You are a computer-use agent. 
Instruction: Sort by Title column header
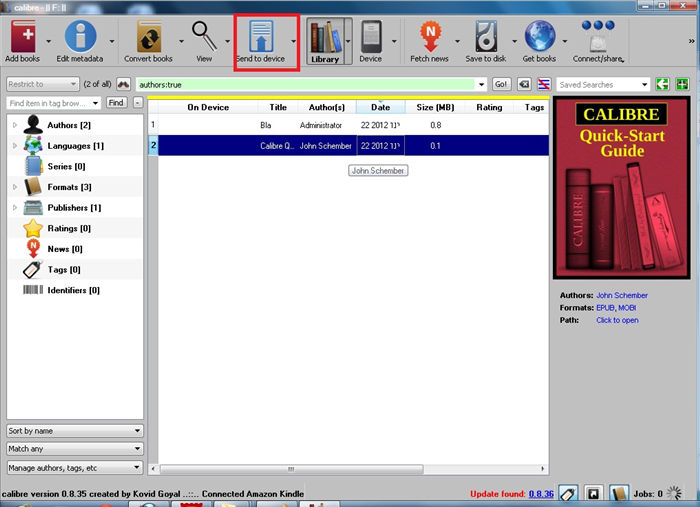pos(278,107)
